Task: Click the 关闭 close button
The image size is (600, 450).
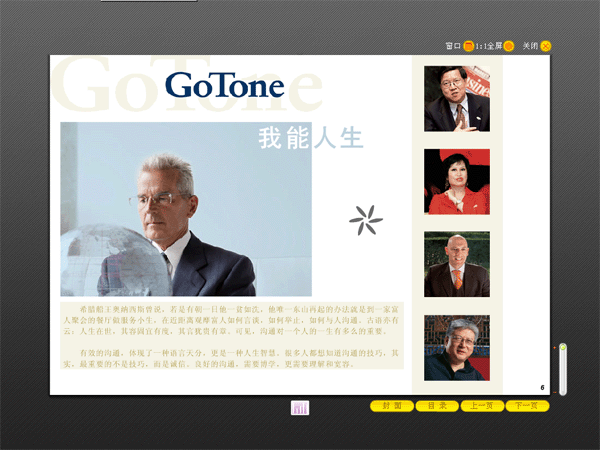Action: (546, 46)
